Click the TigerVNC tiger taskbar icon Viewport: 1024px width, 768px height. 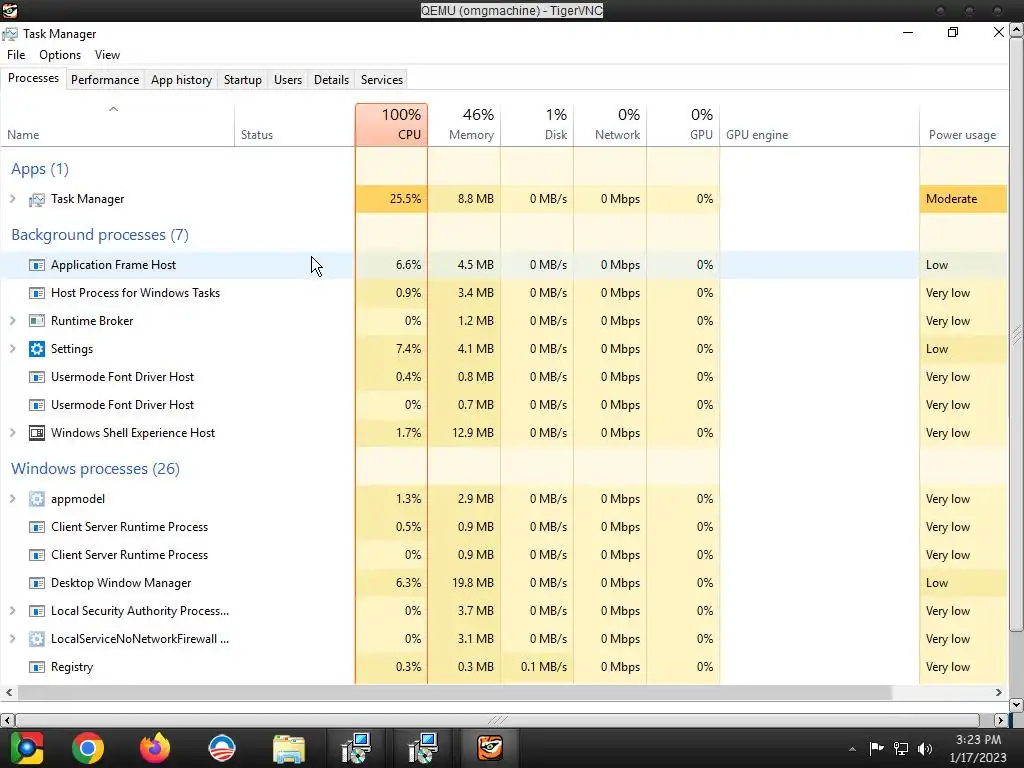coord(490,748)
